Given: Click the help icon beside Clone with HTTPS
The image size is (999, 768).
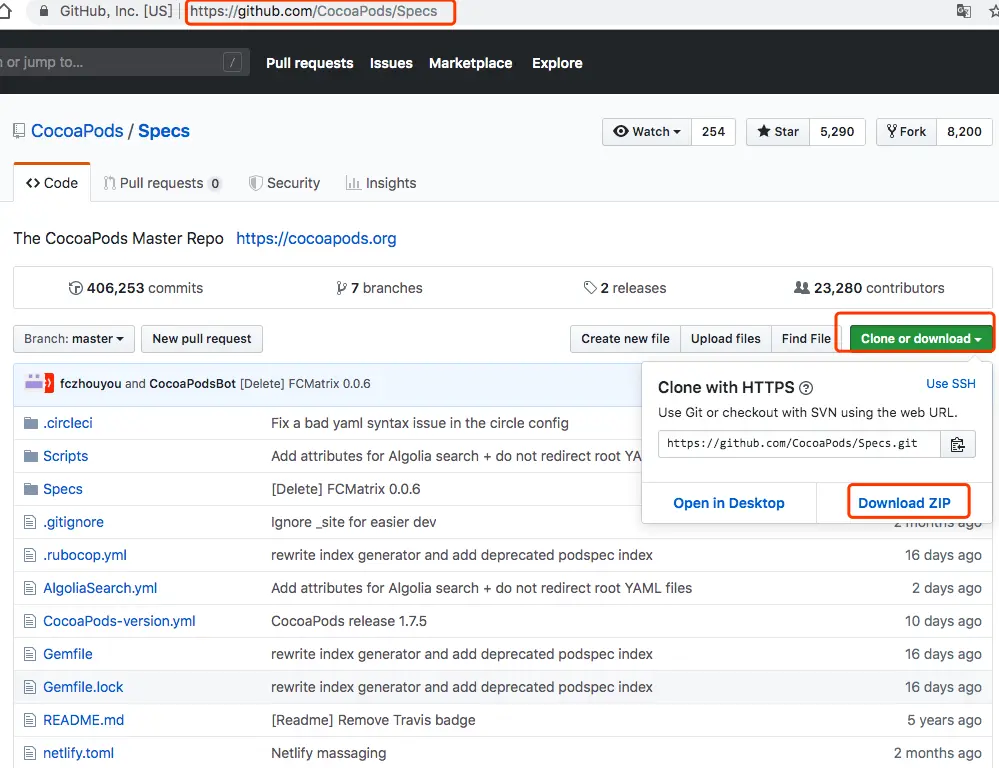Looking at the screenshot, I should tap(806, 388).
